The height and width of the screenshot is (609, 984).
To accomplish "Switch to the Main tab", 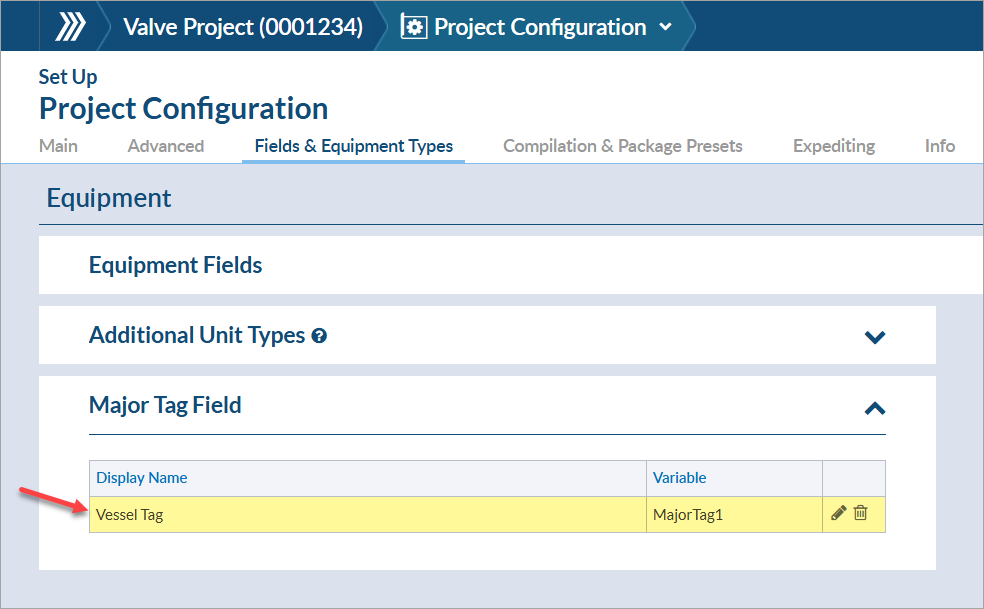I will click(x=58, y=146).
